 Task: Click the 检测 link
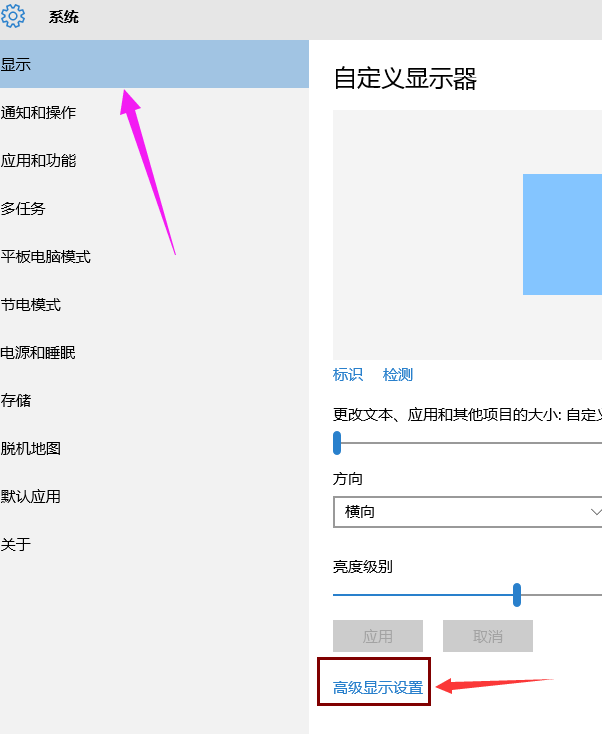(x=398, y=375)
